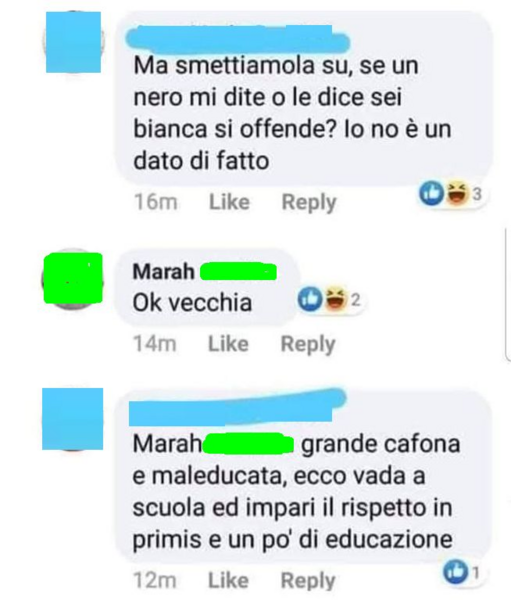This screenshot has height=600, width=511.
Task: Open the reaction count '3' on first comment
Action: (477, 194)
